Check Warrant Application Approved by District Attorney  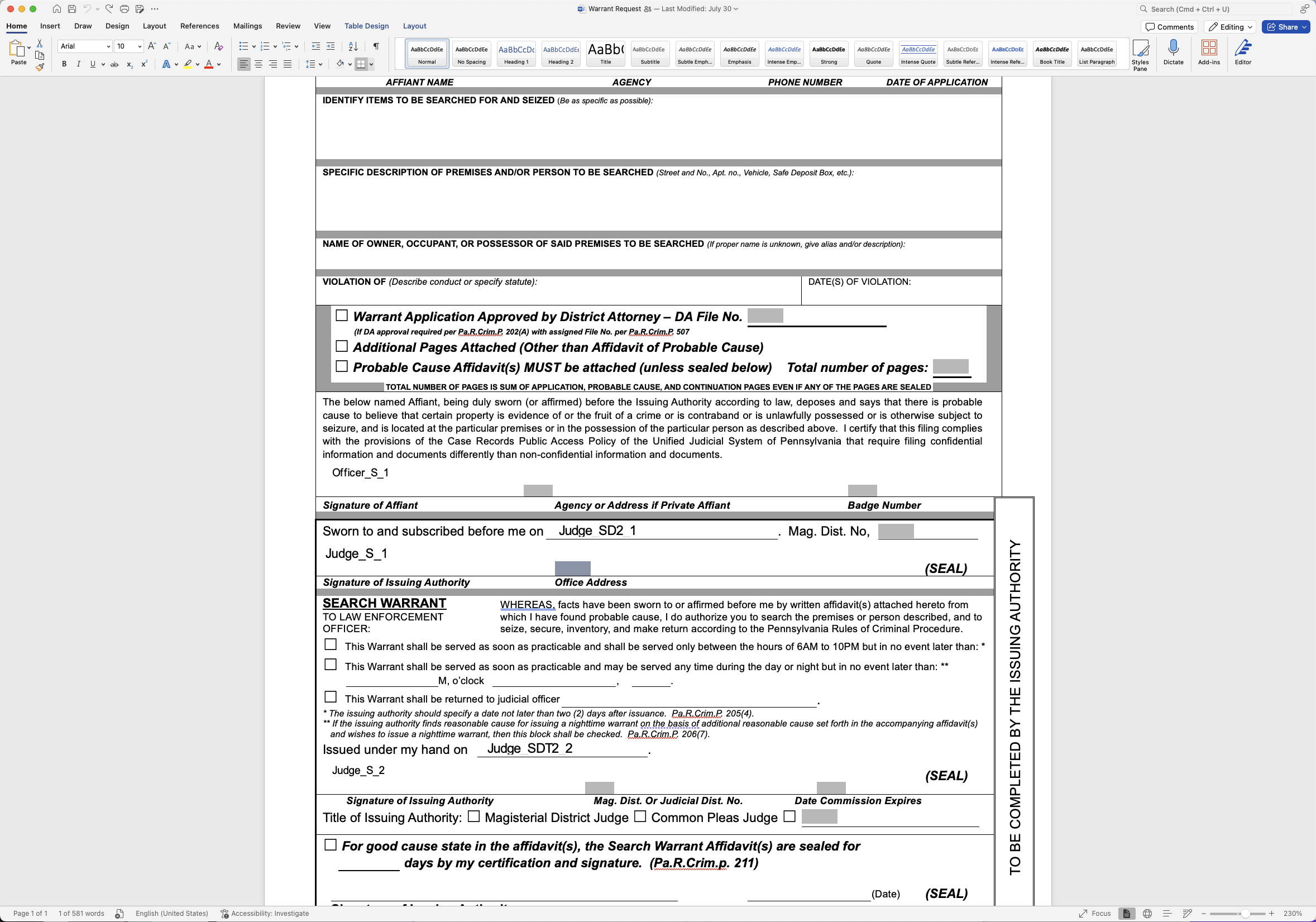point(342,316)
